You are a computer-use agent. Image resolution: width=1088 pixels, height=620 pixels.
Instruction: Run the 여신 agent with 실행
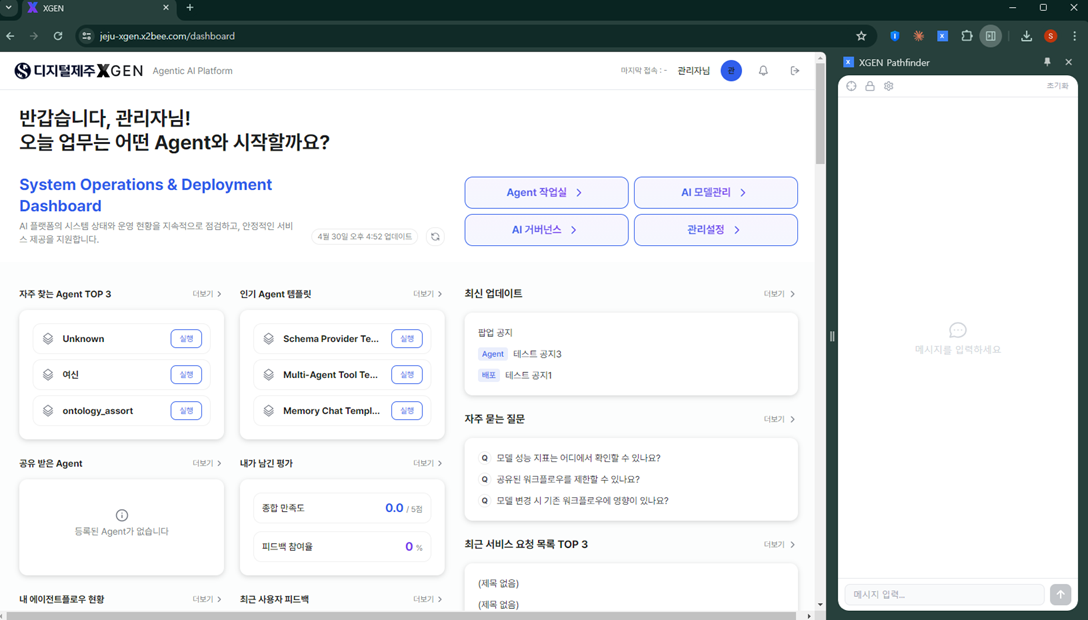click(x=186, y=374)
